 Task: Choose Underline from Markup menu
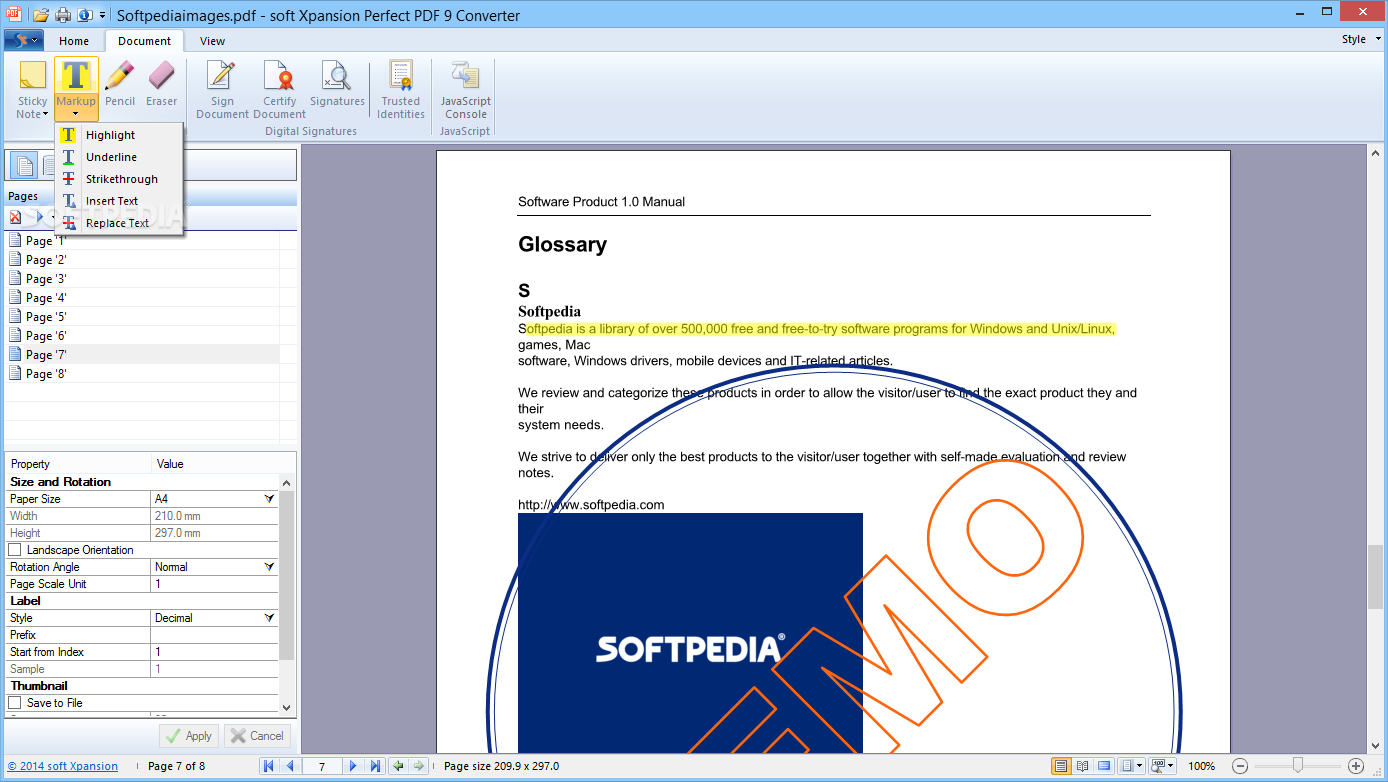119,157
